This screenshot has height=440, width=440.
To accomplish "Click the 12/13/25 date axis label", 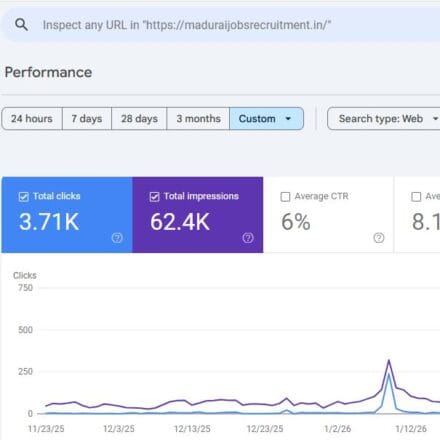I will pyautogui.click(x=192, y=429).
